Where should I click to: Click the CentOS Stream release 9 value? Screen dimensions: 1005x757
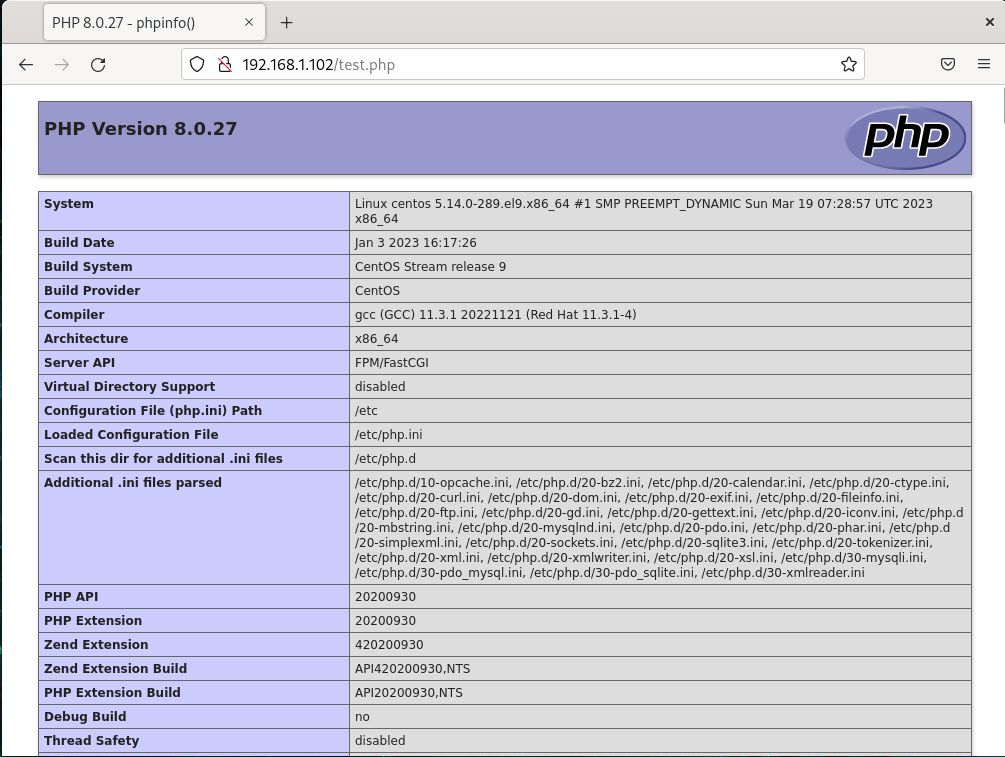[430, 267]
